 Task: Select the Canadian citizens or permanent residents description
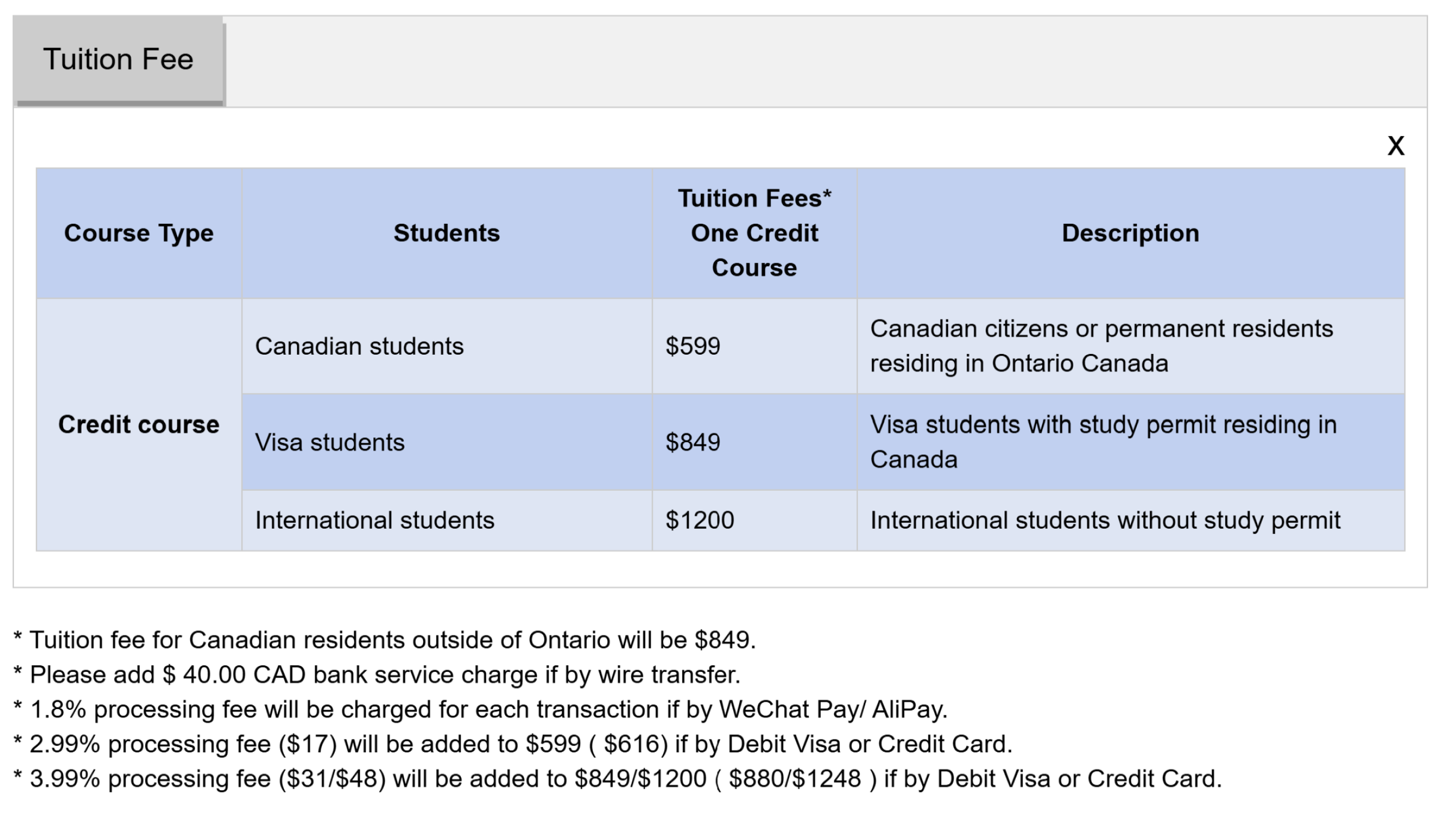[x=1101, y=346]
